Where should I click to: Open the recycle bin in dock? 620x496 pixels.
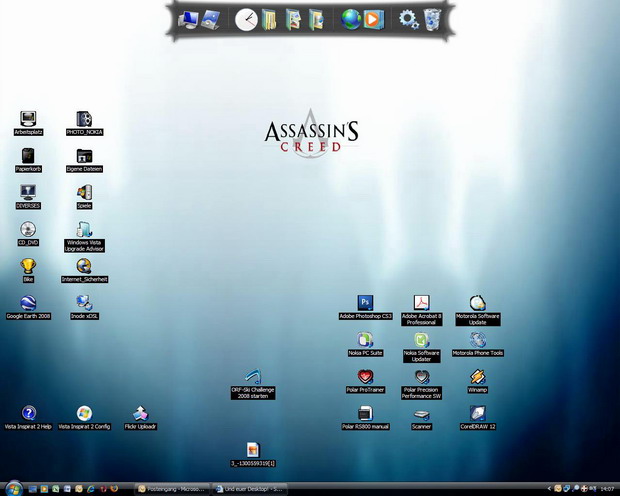coord(432,19)
